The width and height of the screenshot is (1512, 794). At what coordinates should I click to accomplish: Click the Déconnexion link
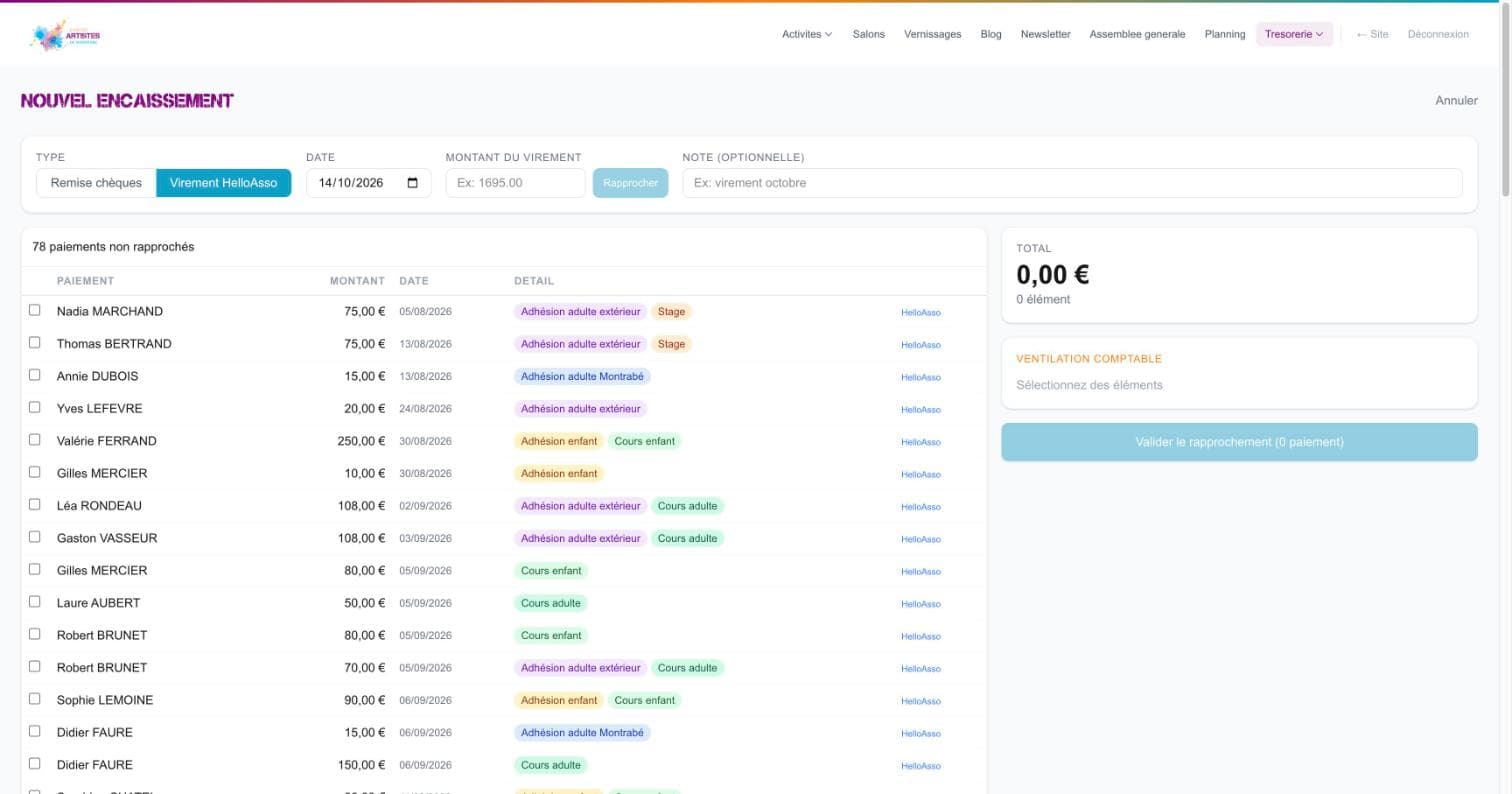pyautogui.click(x=1438, y=34)
